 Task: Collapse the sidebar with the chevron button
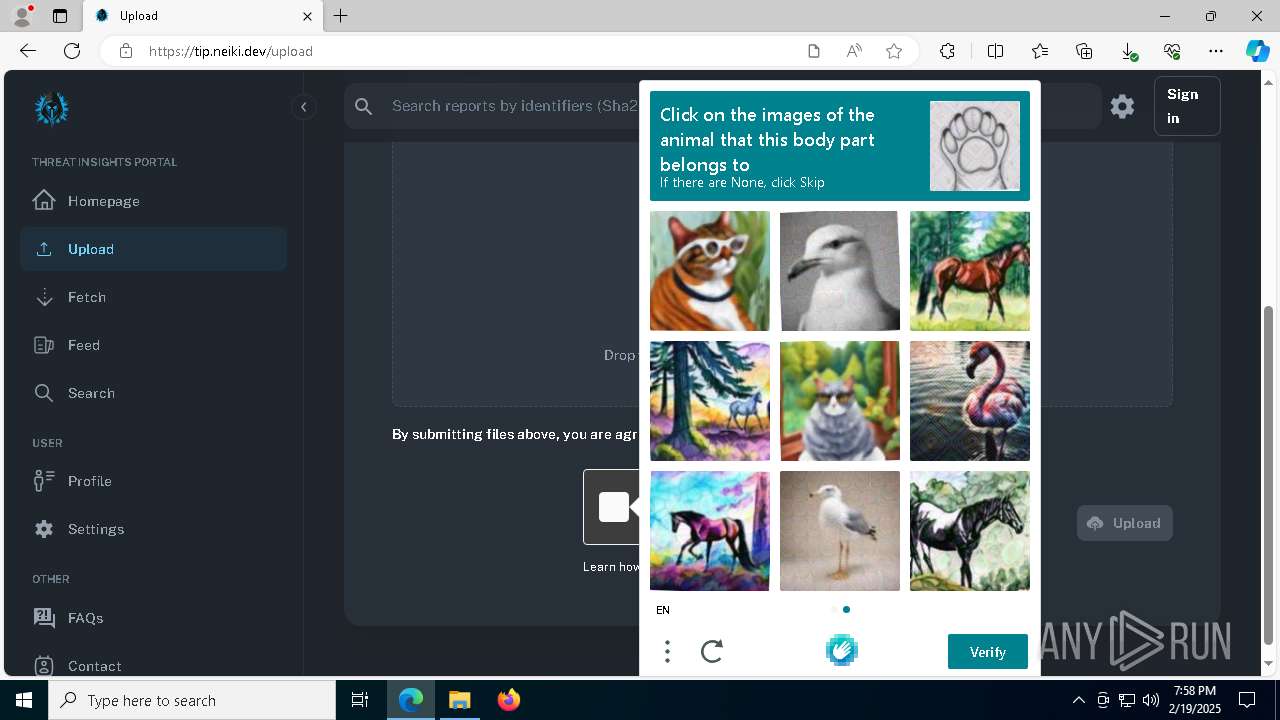pyautogui.click(x=303, y=107)
